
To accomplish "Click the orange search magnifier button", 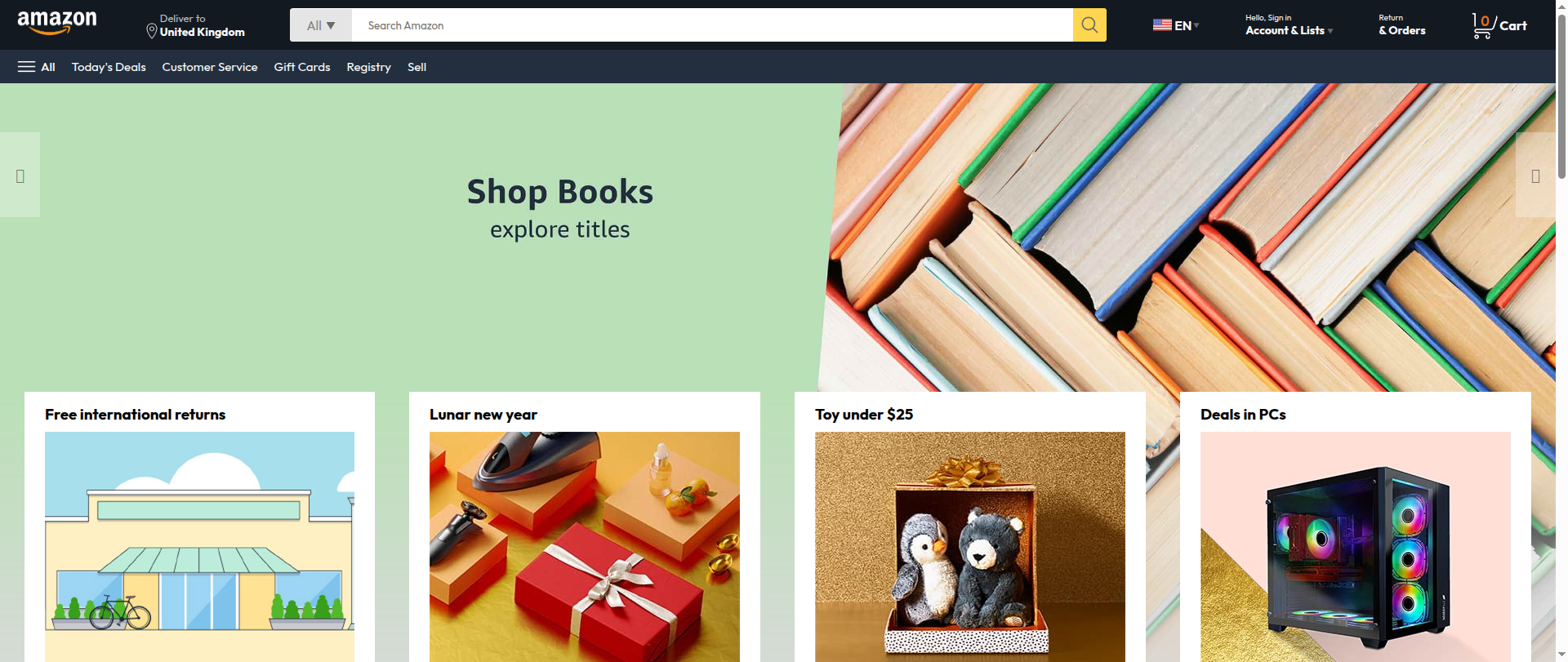I will click(x=1089, y=25).
